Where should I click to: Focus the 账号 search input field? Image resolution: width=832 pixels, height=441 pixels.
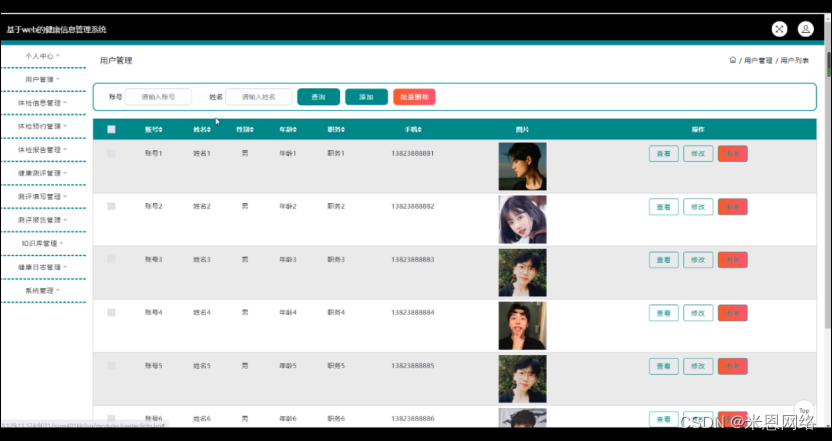158,97
